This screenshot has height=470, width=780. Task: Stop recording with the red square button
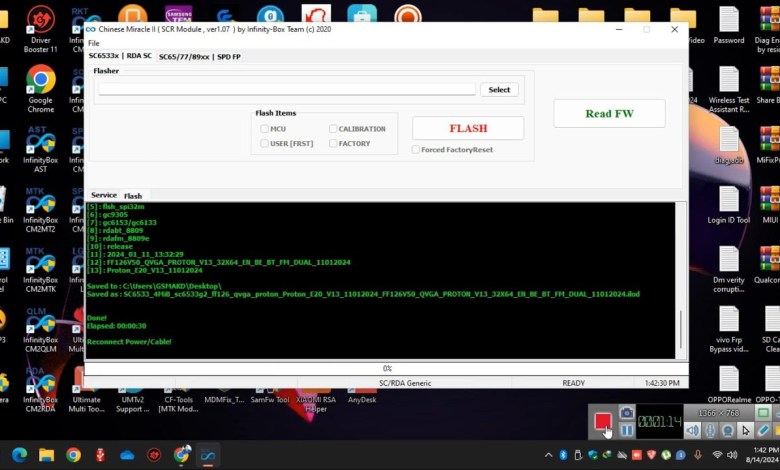pyautogui.click(x=602, y=422)
